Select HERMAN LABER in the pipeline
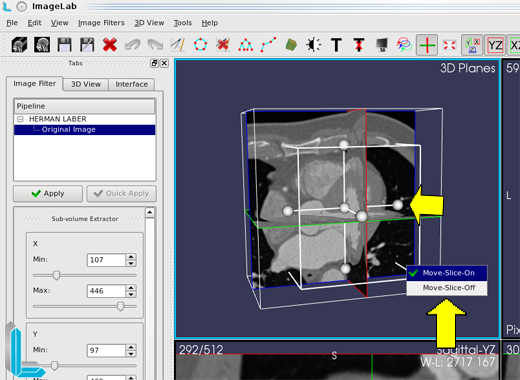Screen dimensions: 520x380 (58, 119)
